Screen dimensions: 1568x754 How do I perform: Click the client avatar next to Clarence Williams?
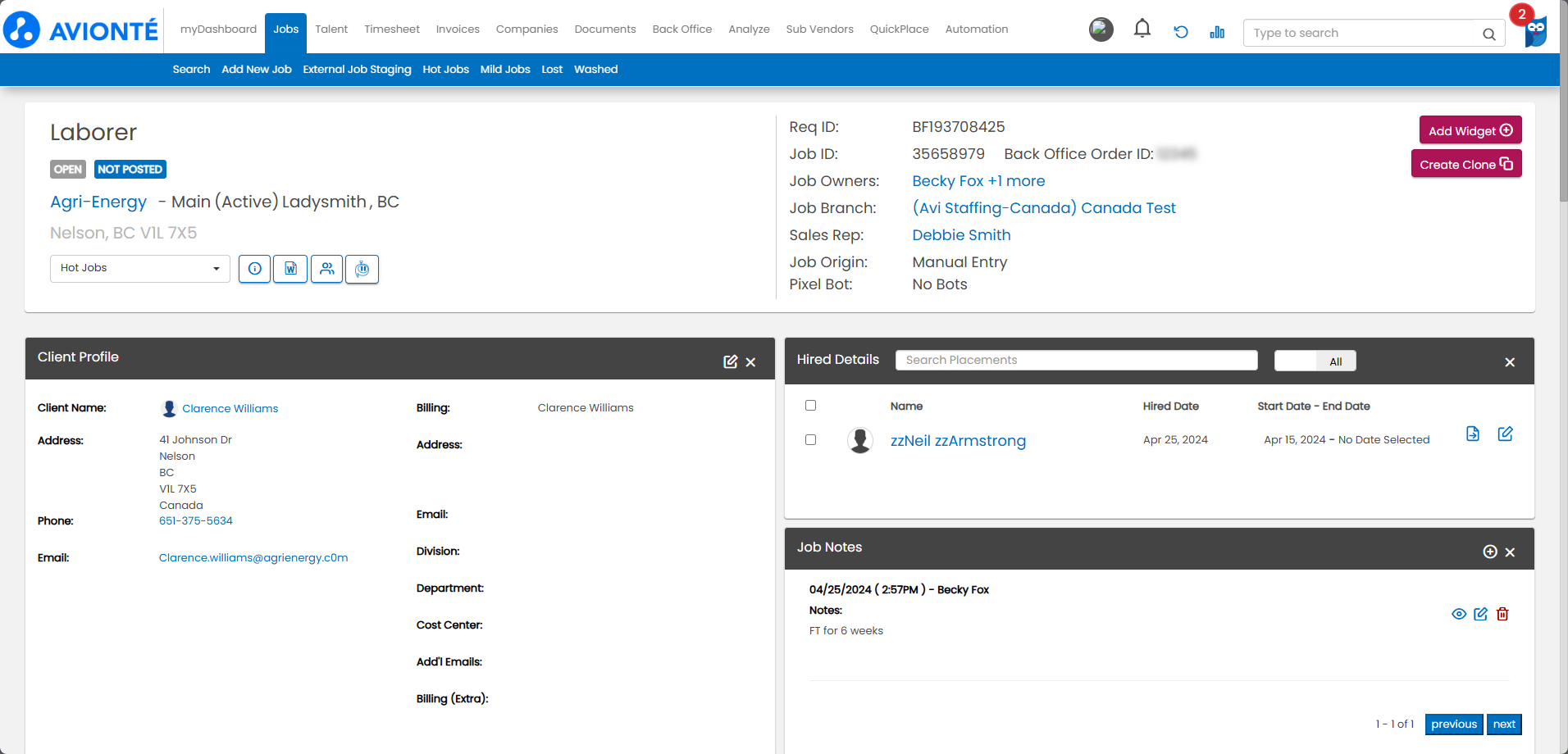[169, 408]
